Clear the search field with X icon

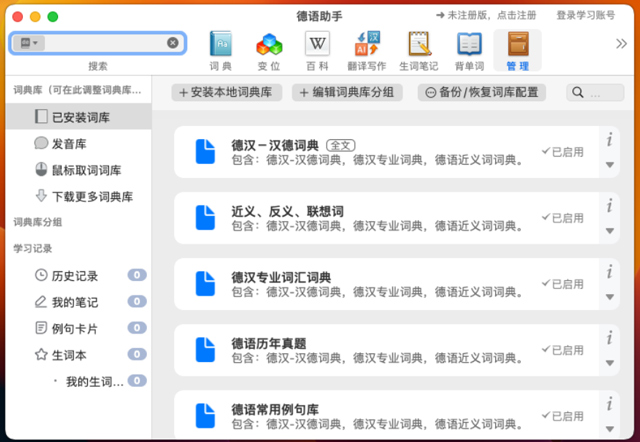pos(173,43)
